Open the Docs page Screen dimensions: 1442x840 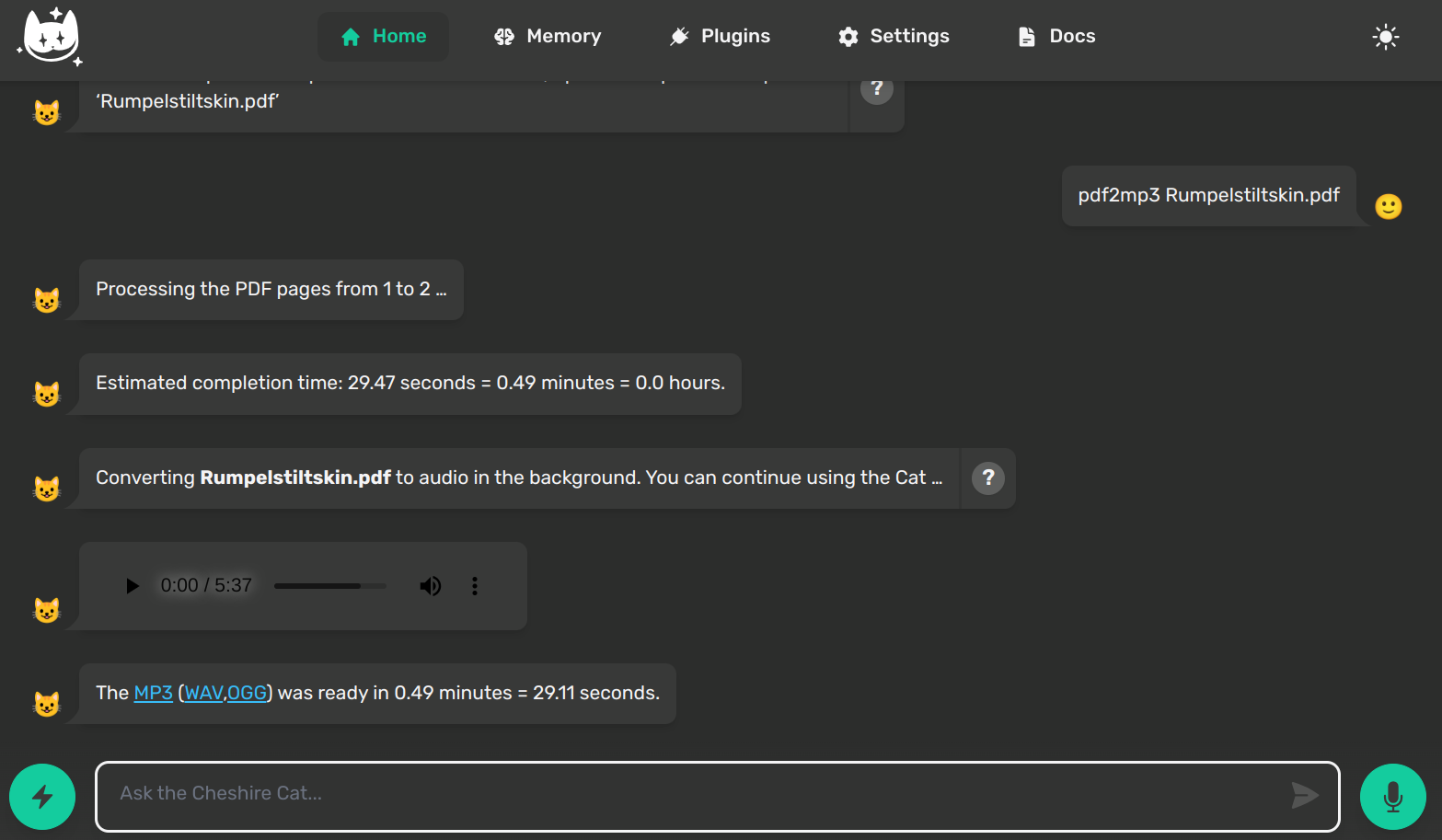click(1056, 37)
